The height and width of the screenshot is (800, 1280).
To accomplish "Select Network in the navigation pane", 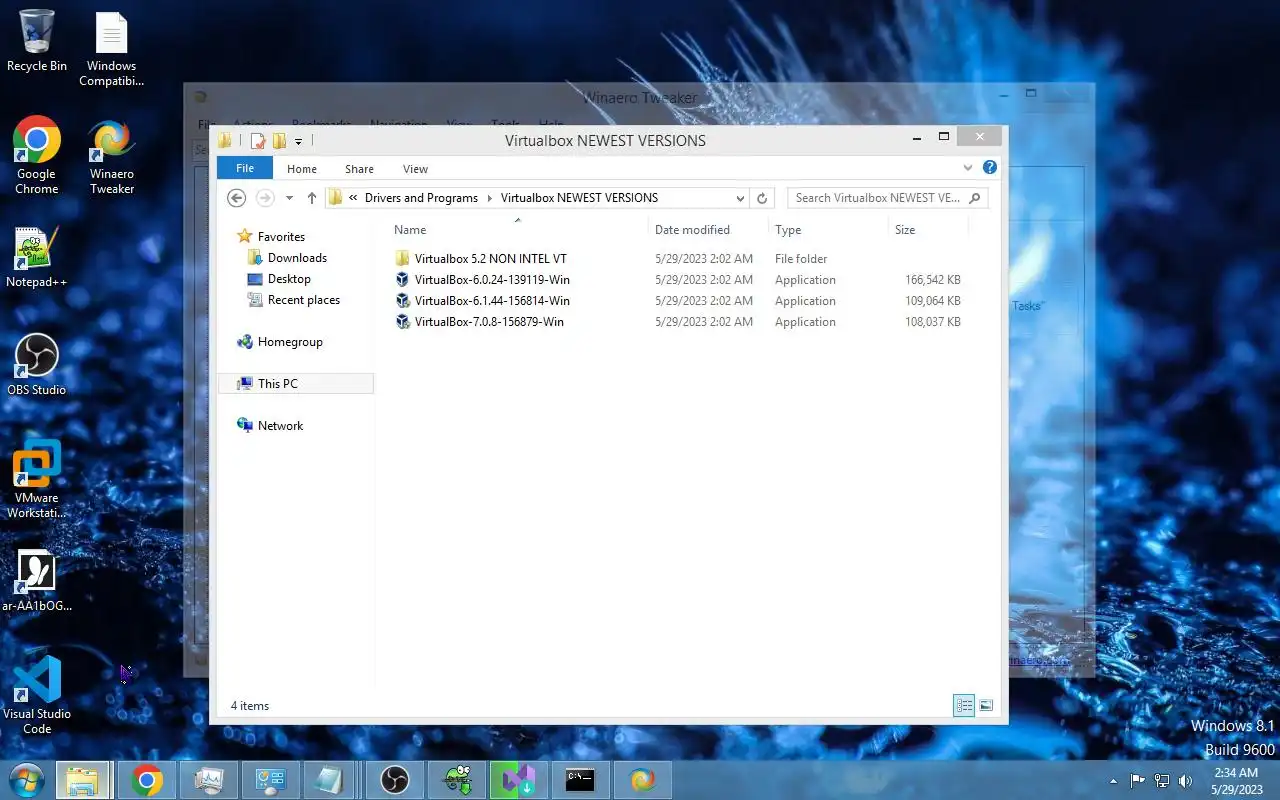I will (280, 426).
